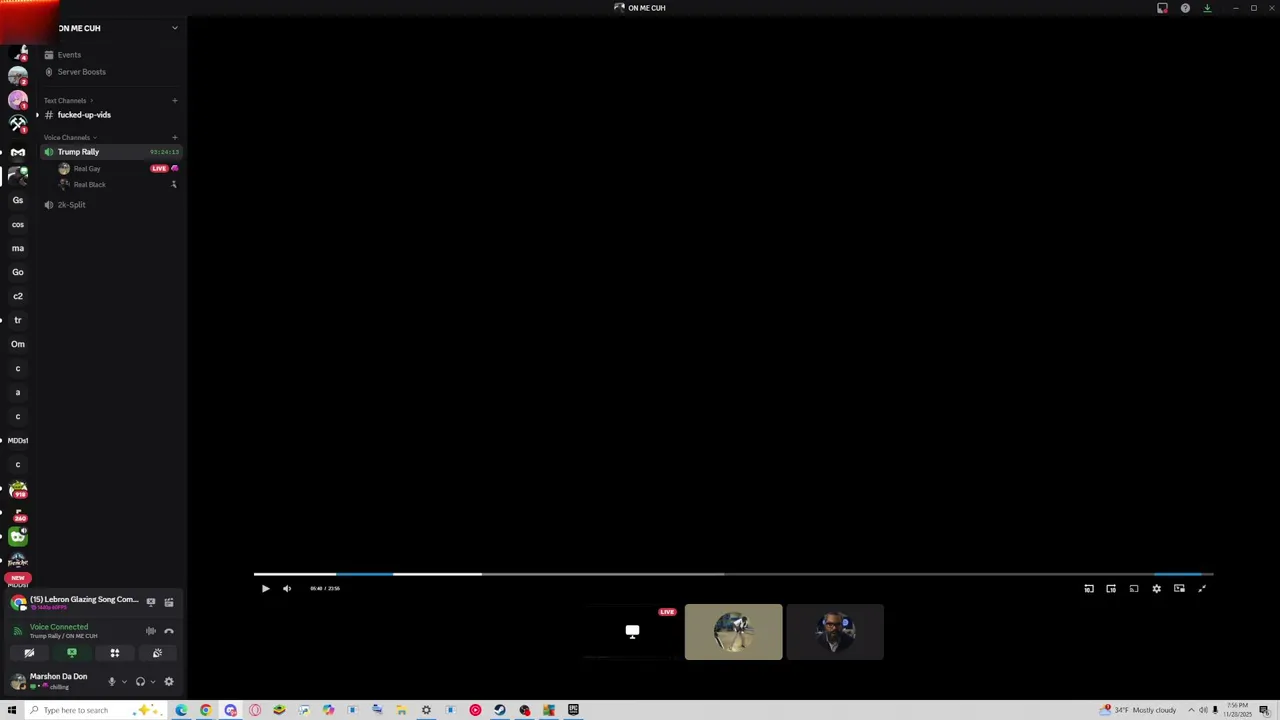Select the light avatar participant tile
The image size is (1280, 720).
[x=734, y=632]
